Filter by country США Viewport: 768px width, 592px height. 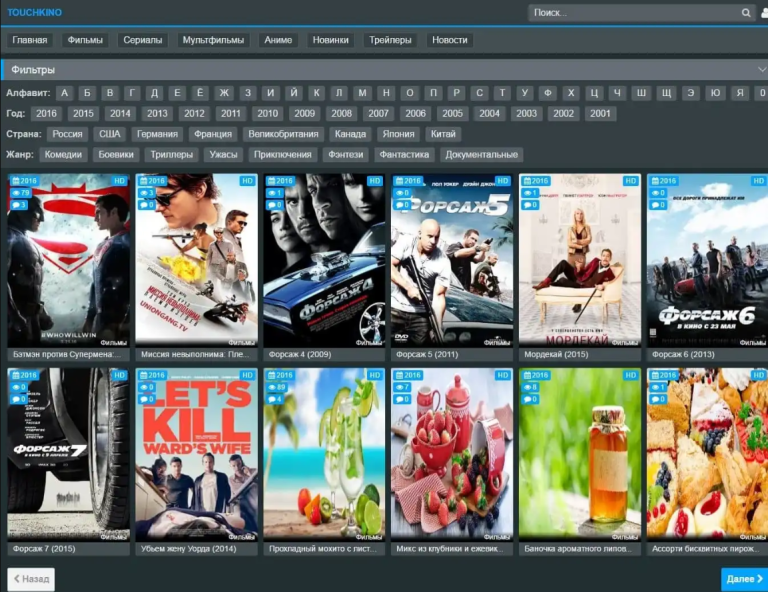[110, 134]
